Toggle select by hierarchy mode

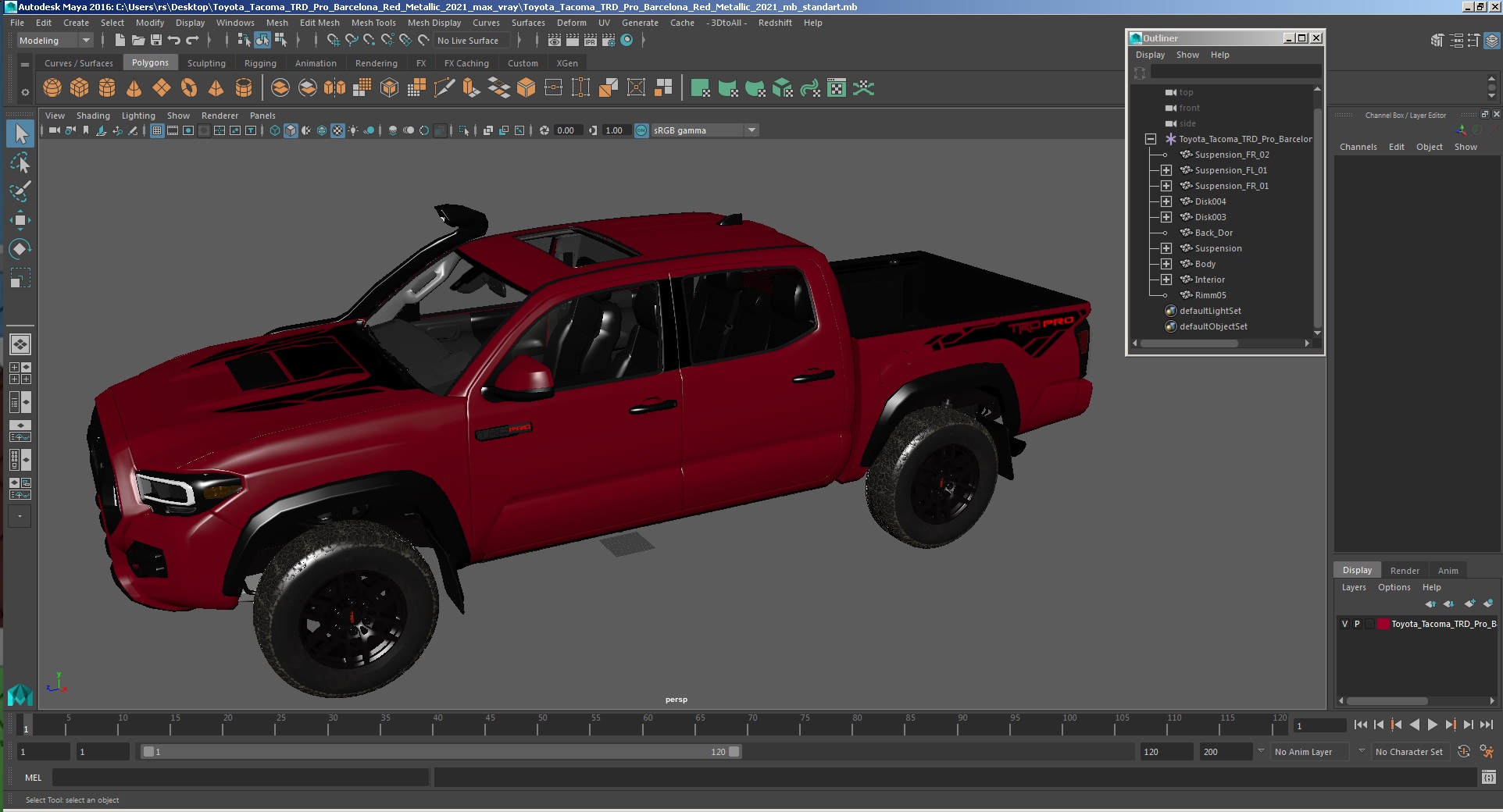245,41
